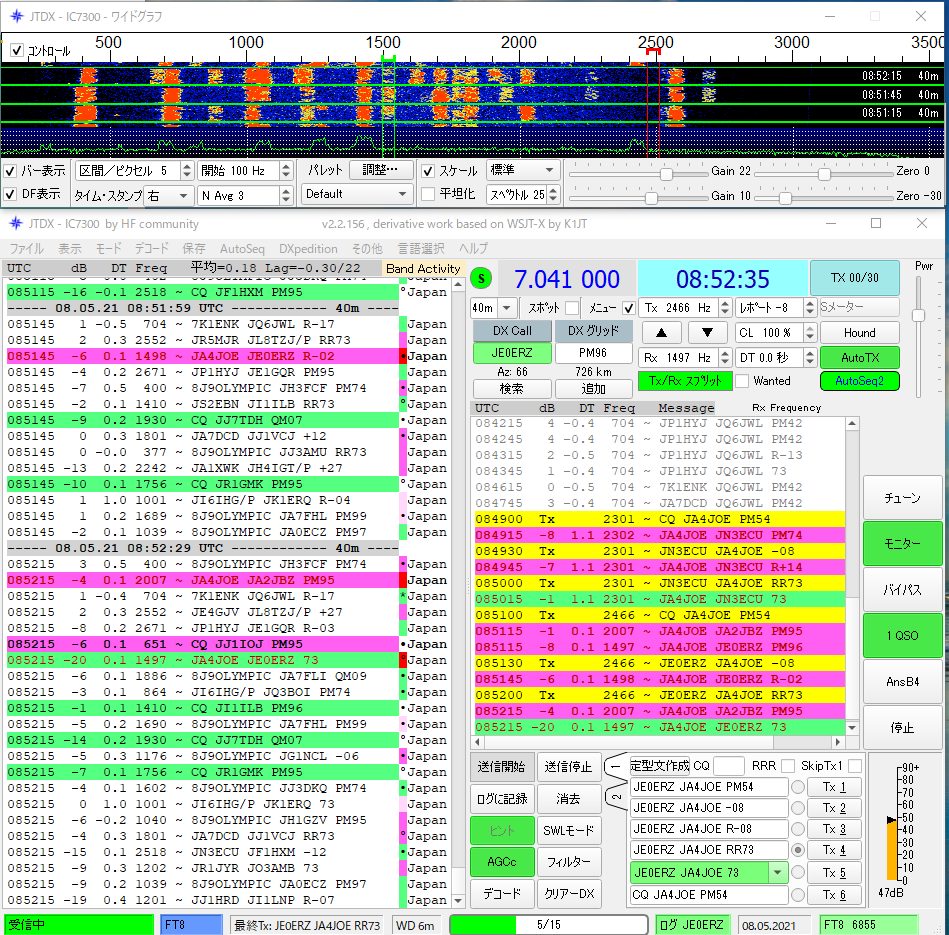Enable the Wanted checkbox

tap(742, 381)
